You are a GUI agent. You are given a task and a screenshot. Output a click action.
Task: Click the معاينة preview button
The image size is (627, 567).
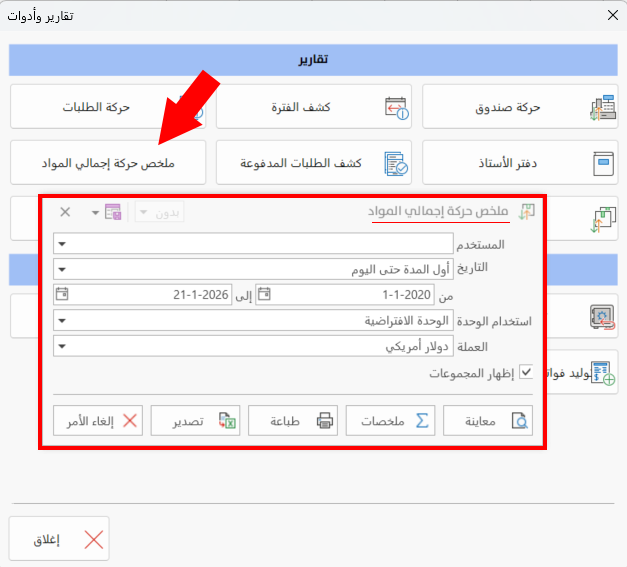[x=488, y=421]
